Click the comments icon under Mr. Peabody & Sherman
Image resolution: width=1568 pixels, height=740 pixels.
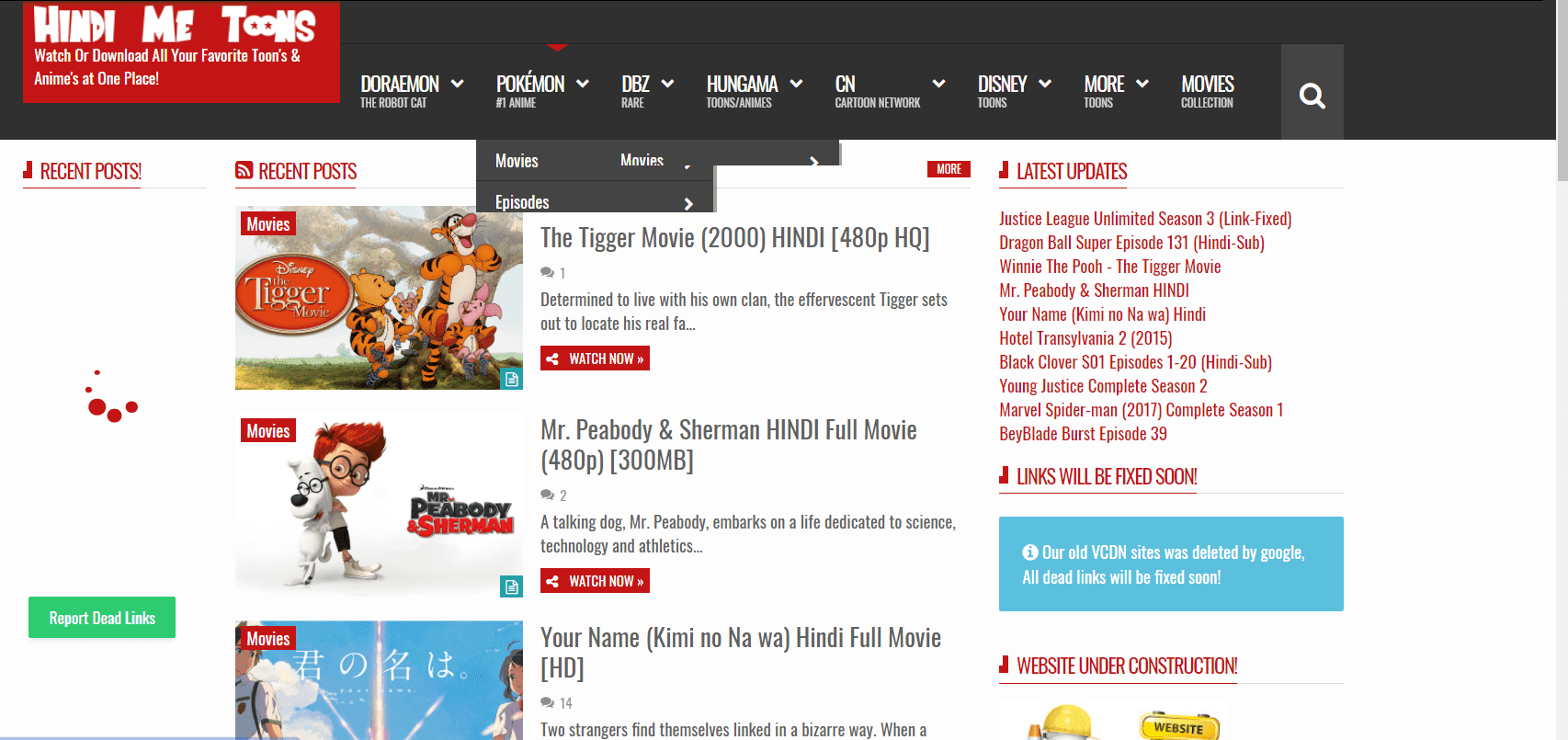(x=547, y=495)
